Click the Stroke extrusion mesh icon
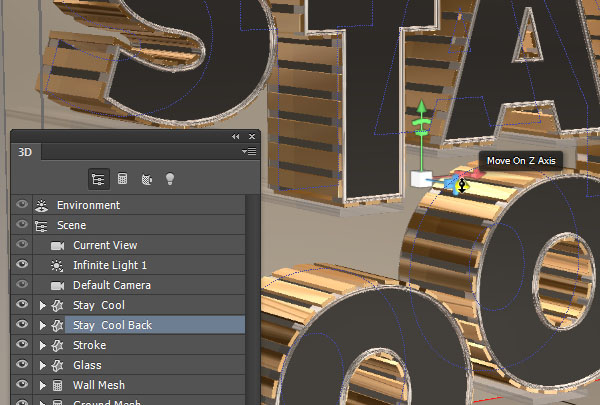The height and width of the screenshot is (405, 600). click(57, 345)
